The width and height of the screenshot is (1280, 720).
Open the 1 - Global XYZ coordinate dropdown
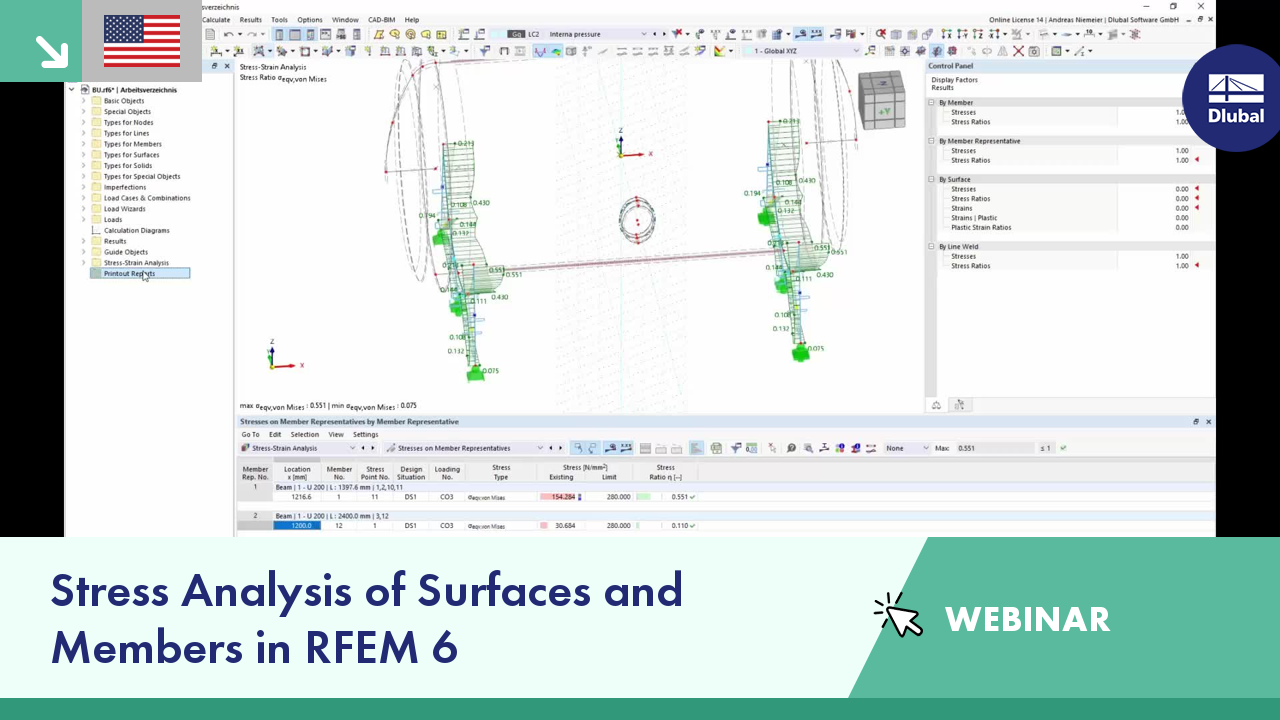pos(856,51)
